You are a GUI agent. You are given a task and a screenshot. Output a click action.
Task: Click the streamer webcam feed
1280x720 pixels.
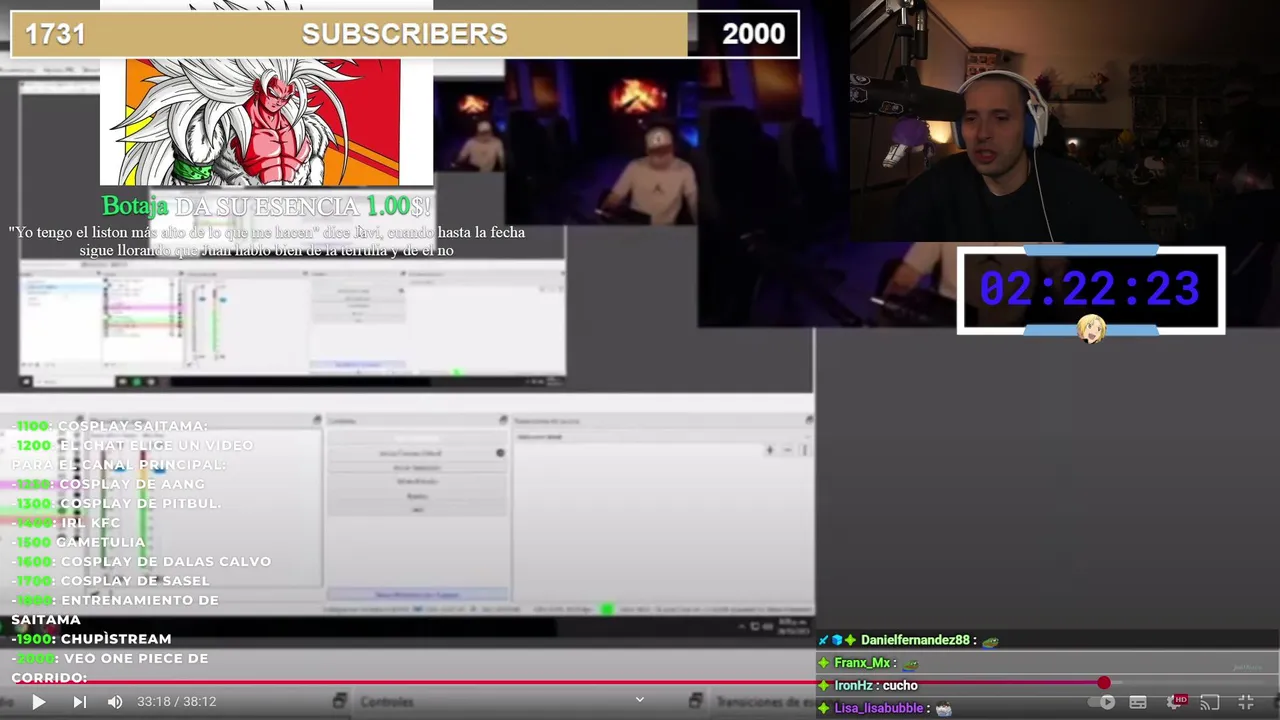tap(1064, 120)
